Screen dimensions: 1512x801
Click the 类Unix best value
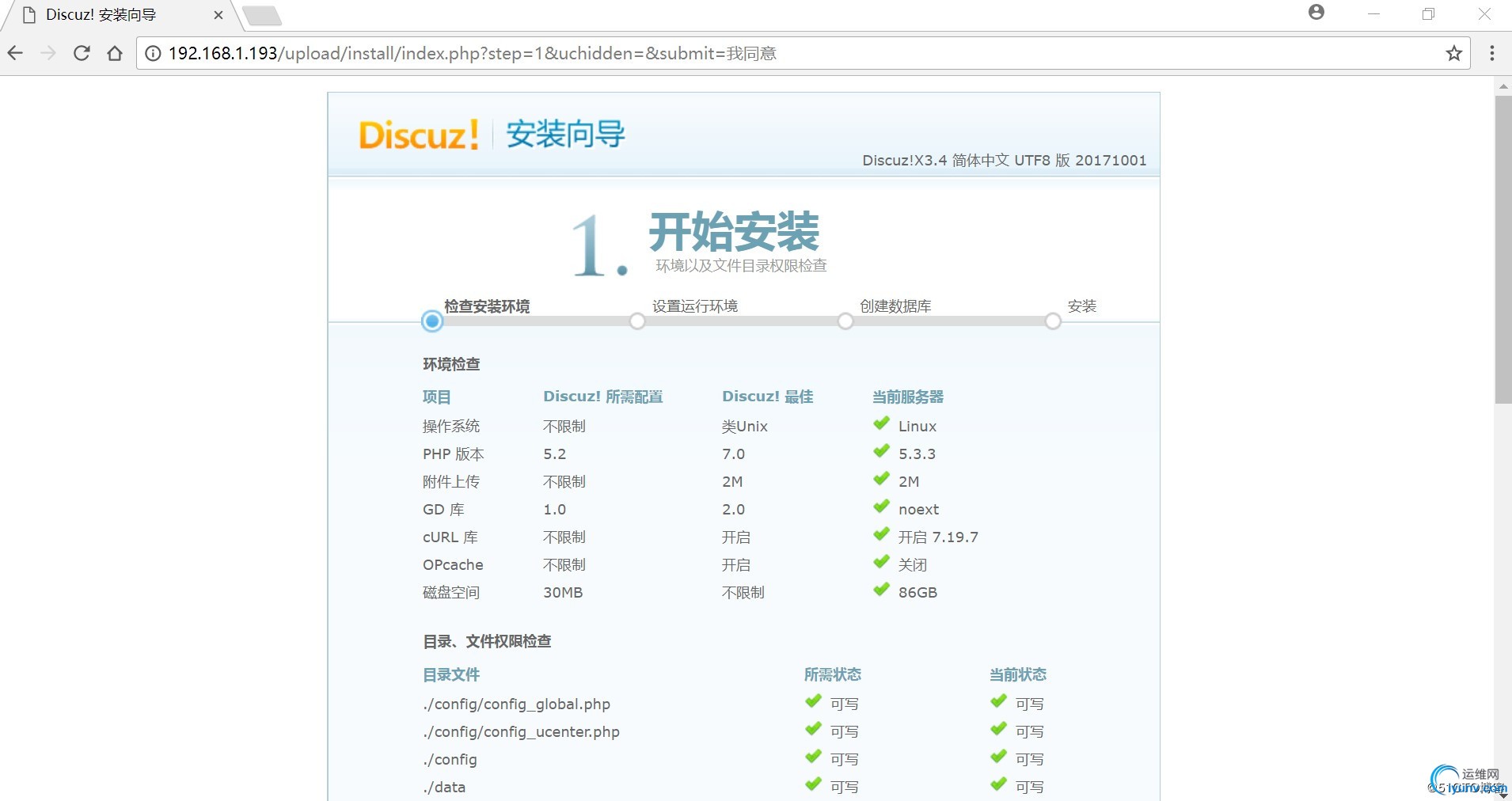click(x=745, y=427)
